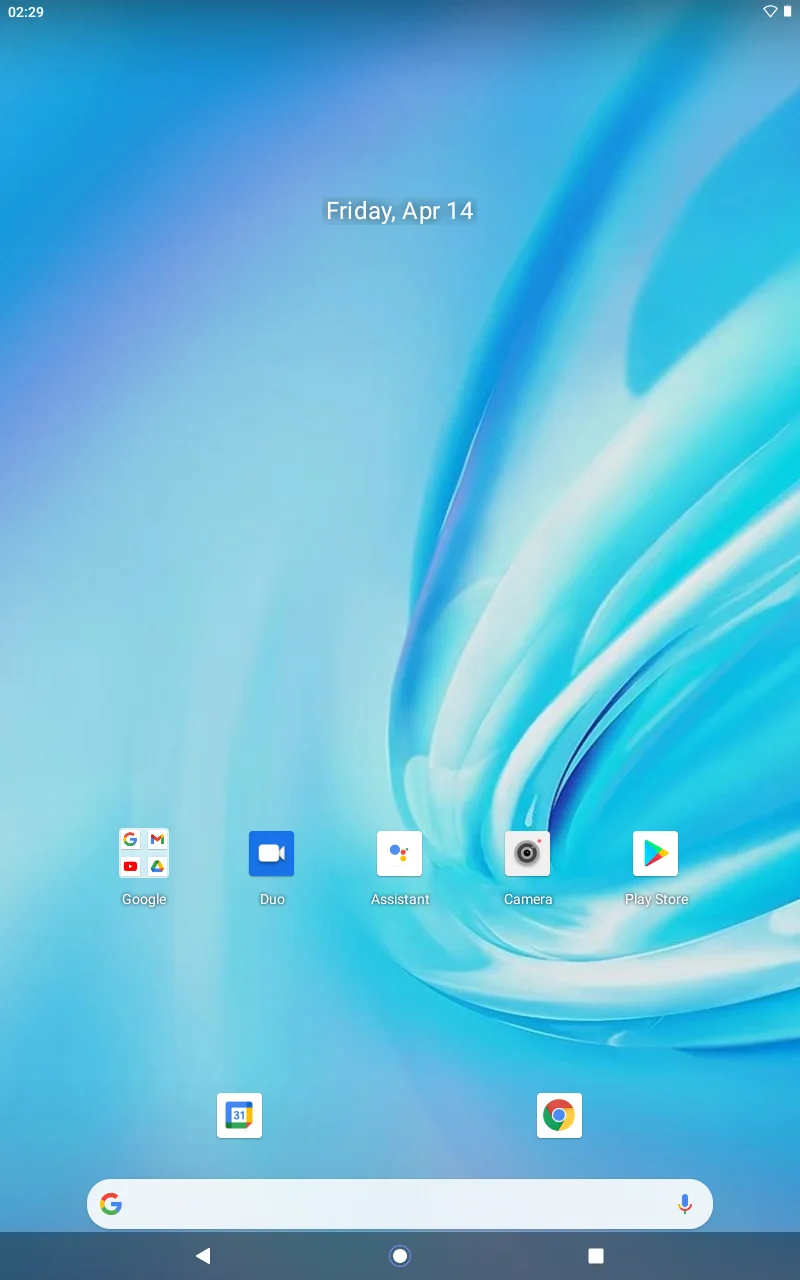800x1280 pixels.
Task: Open the Google apps folder
Action: [144, 853]
